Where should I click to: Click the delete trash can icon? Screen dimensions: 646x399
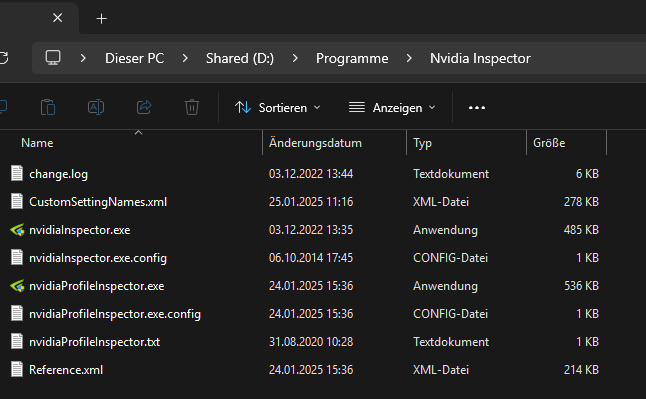[192, 108]
